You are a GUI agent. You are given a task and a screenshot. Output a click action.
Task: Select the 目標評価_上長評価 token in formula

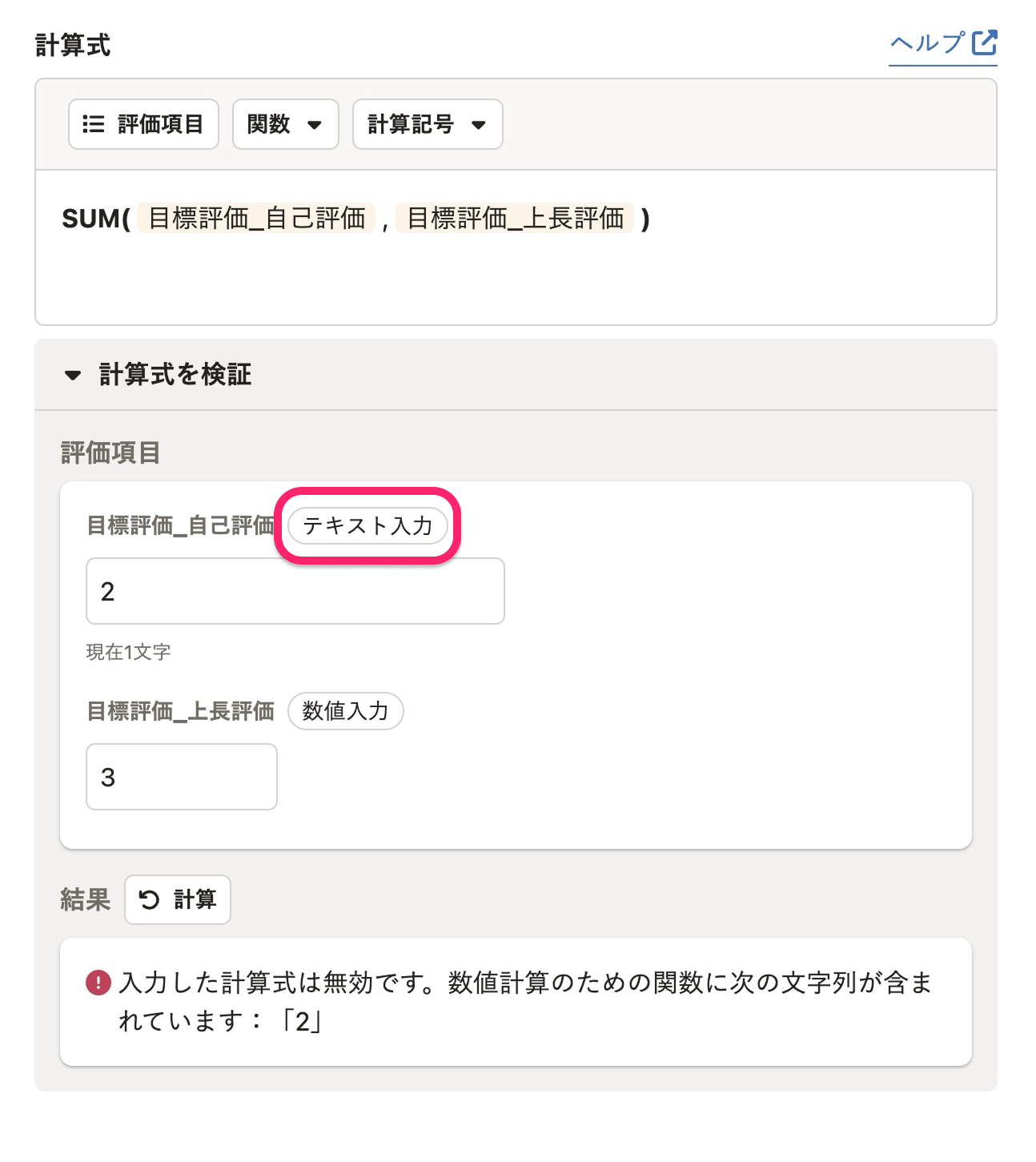515,218
